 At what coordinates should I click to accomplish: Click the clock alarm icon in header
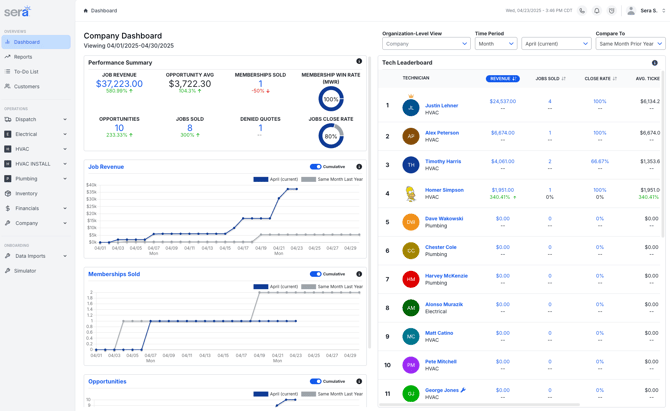pyautogui.click(x=611, y=11)
